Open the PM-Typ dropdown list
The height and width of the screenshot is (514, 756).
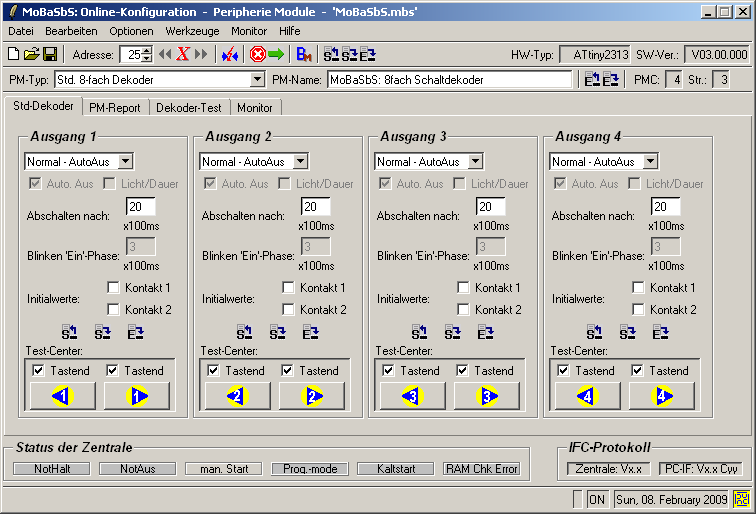(257, 80)
